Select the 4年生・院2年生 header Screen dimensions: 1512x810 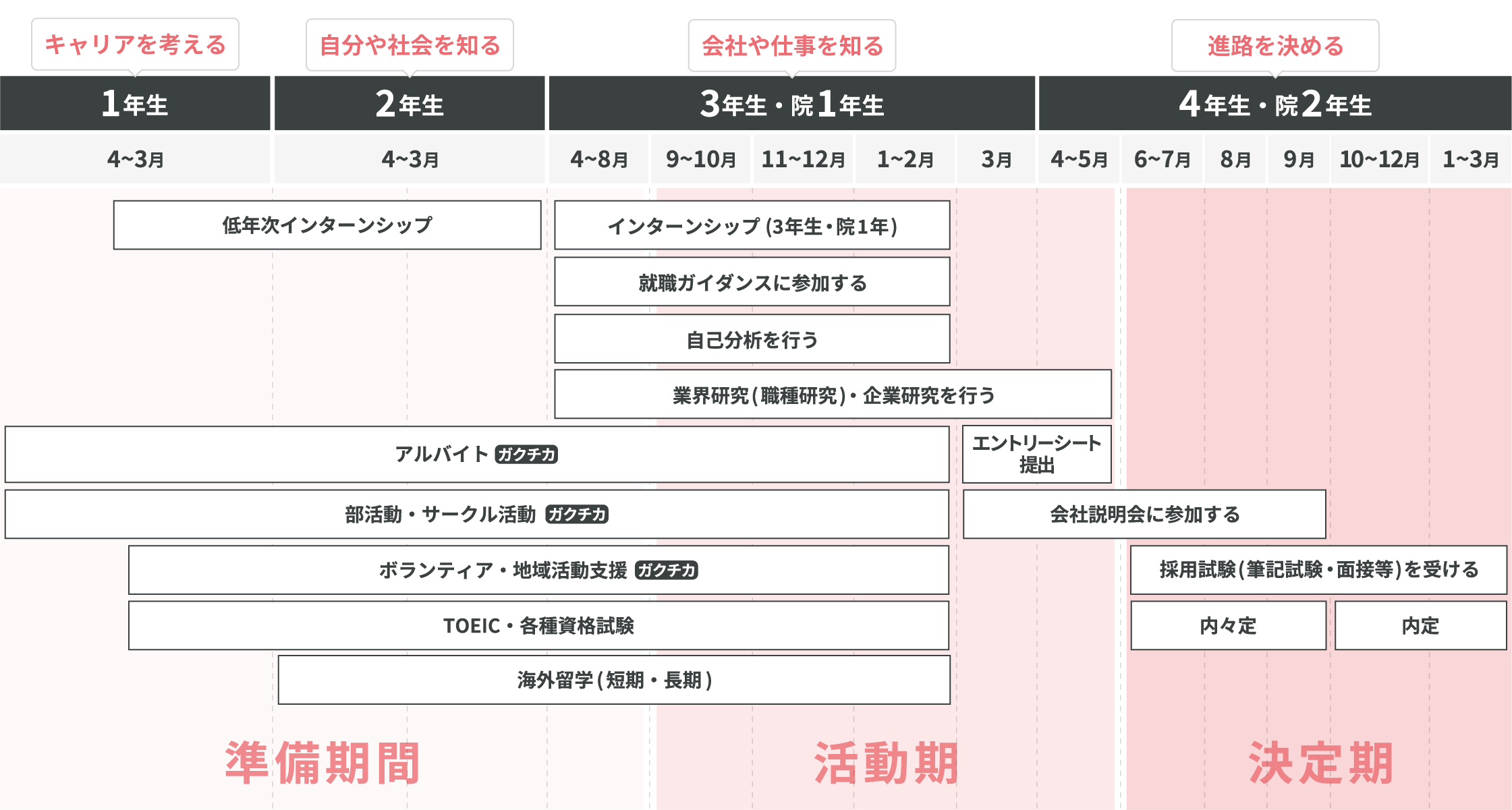(x=1275, y=103)
